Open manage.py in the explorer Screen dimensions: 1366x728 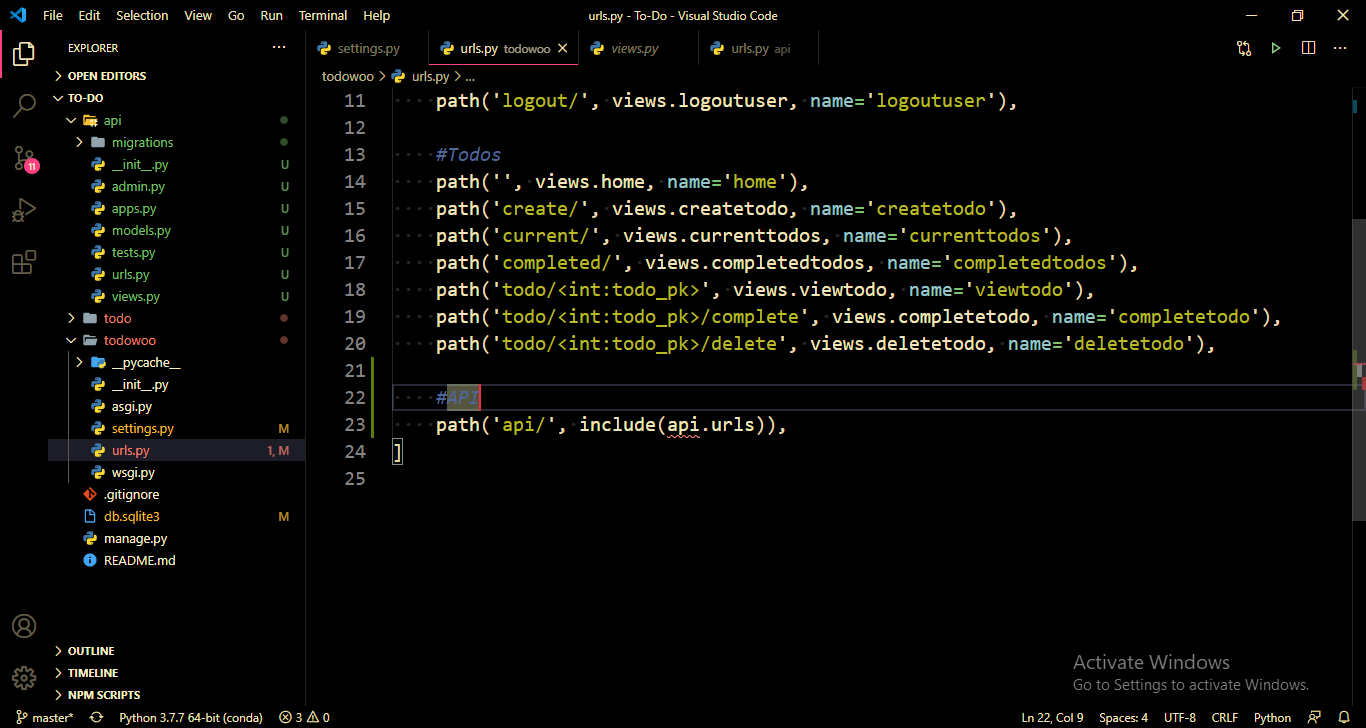pos(176,538)
